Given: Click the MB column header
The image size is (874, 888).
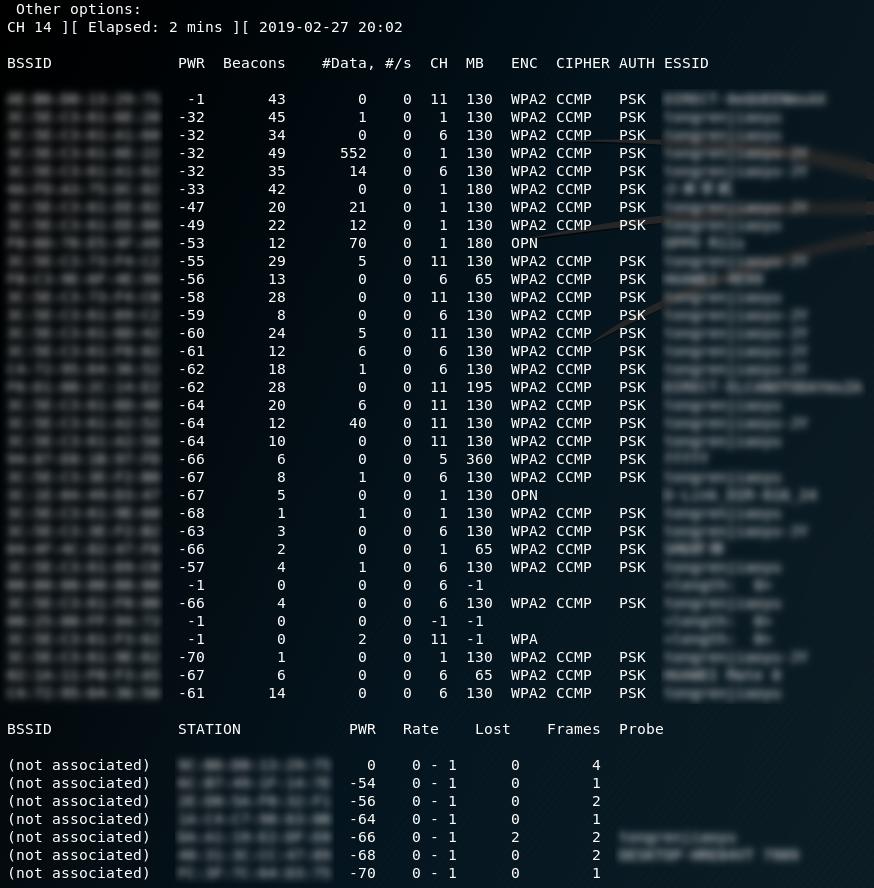Looking at the screenshot, I should [475, 63].
